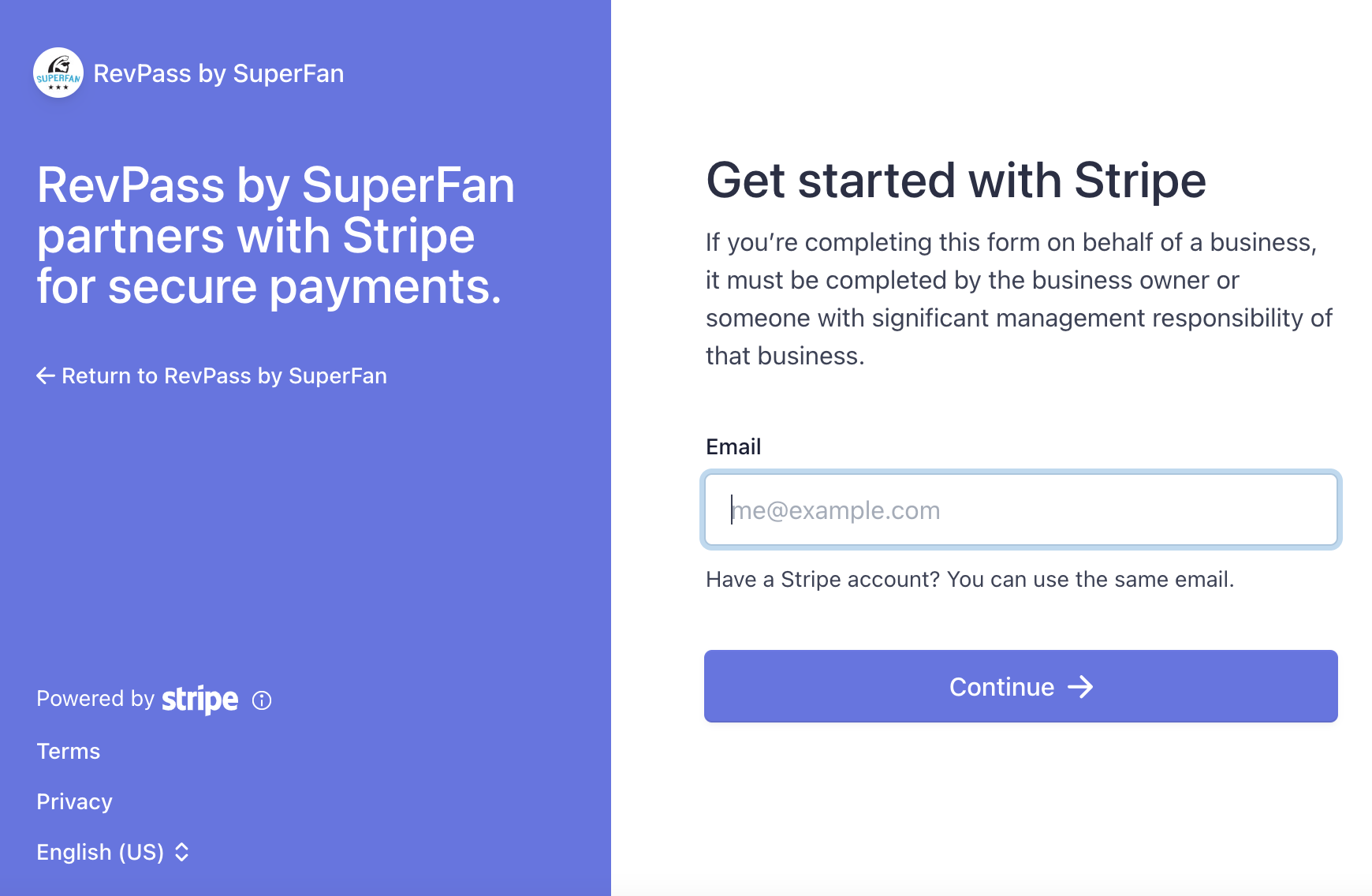Click the Get started with Stripe heading
The height and width of the screenshot is (896, 1372).
[x=956, y=180]
